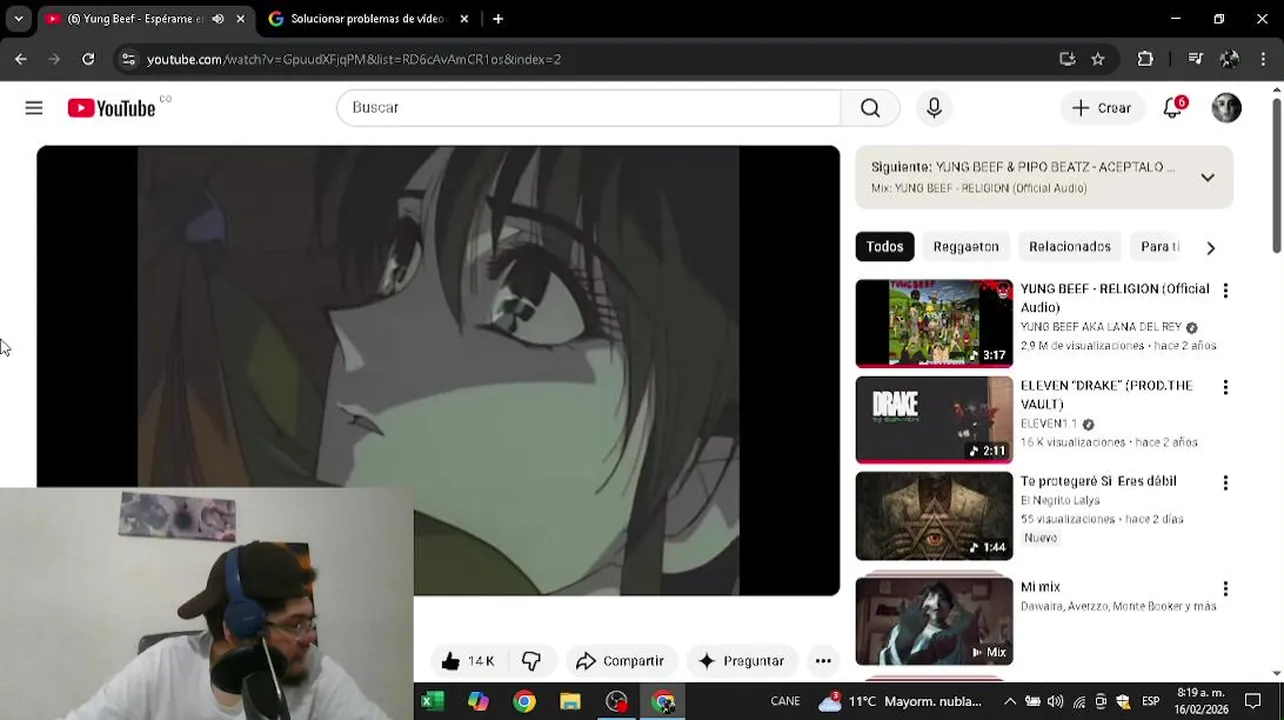Click Te protegeré Si Eres débil title
The height and width of the screenshot is (720, 1284).
[x=1098, y=481]
